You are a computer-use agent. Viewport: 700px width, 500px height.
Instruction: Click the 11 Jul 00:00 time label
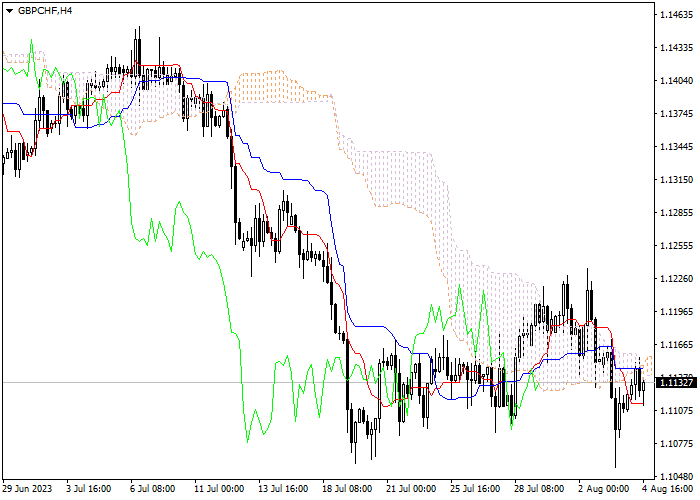click(x=219, y=489)
